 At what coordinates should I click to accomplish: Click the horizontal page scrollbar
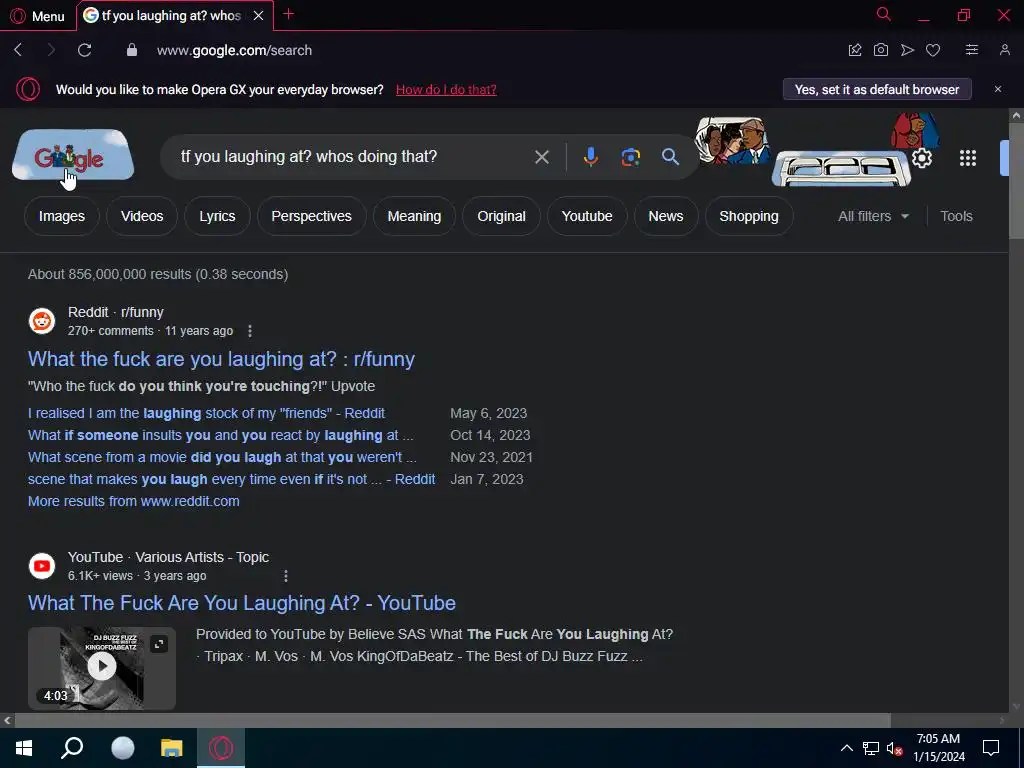[x=453, y=720]
